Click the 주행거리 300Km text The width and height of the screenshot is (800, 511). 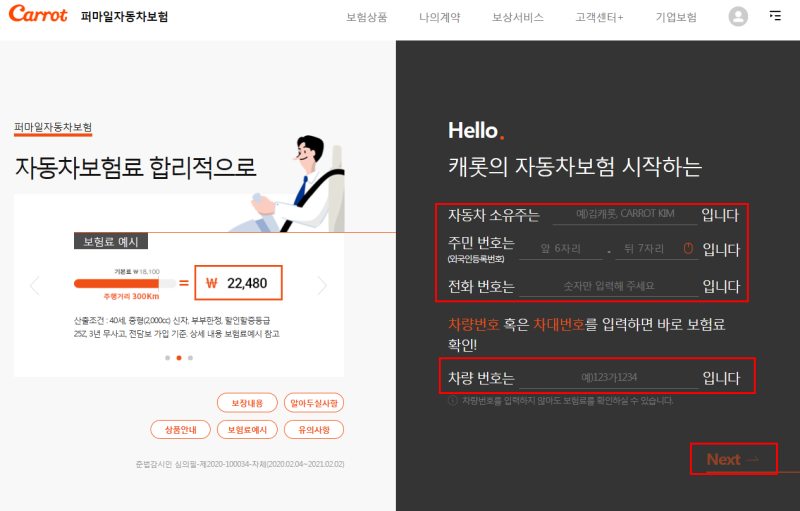pos(131,296)
